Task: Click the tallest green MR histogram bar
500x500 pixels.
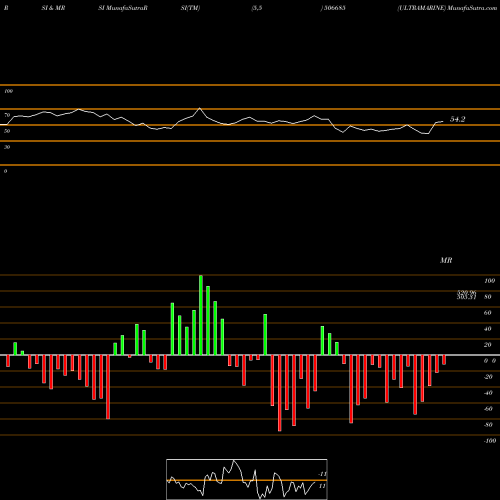Action: point(201,315)
